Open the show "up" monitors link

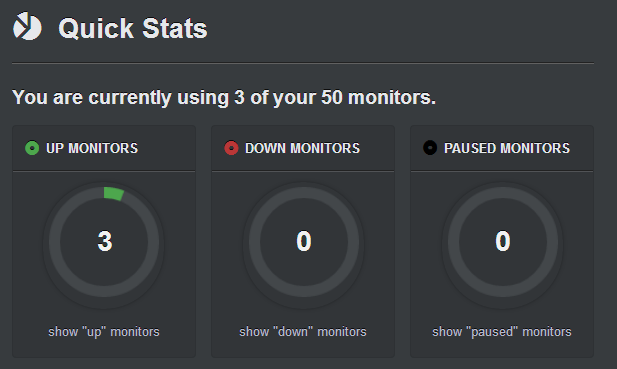104,332
